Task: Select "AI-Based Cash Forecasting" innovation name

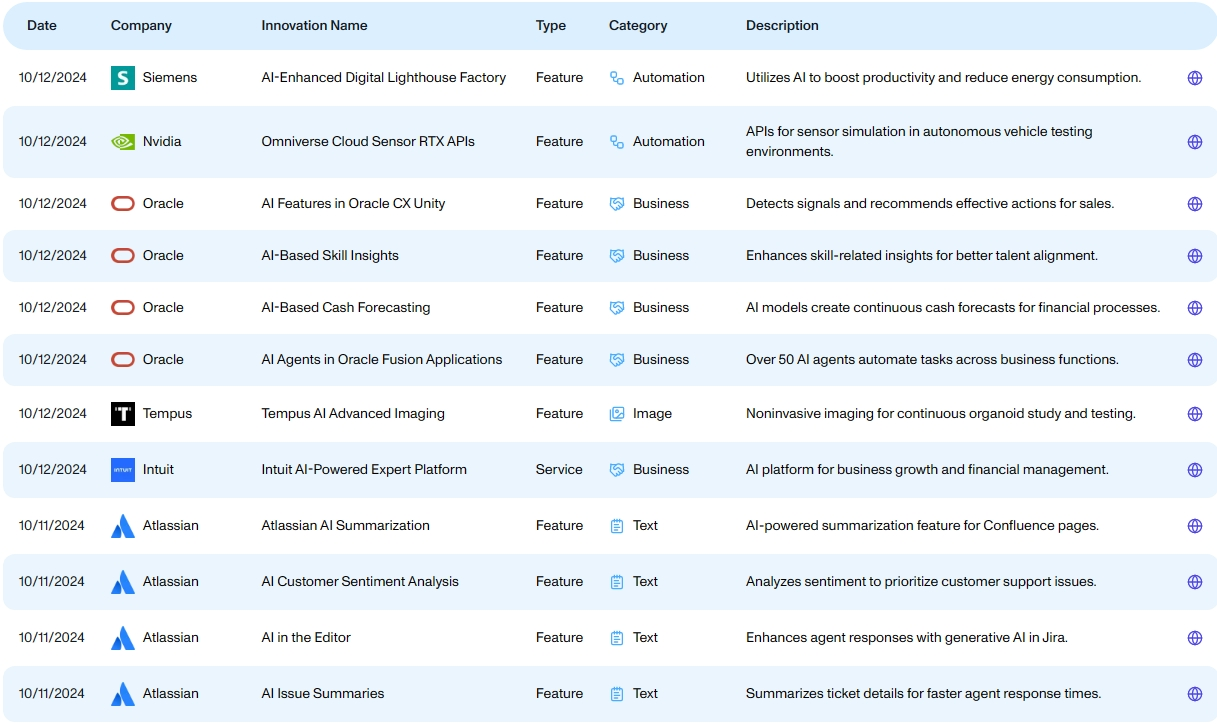Action: coord(346,308)
